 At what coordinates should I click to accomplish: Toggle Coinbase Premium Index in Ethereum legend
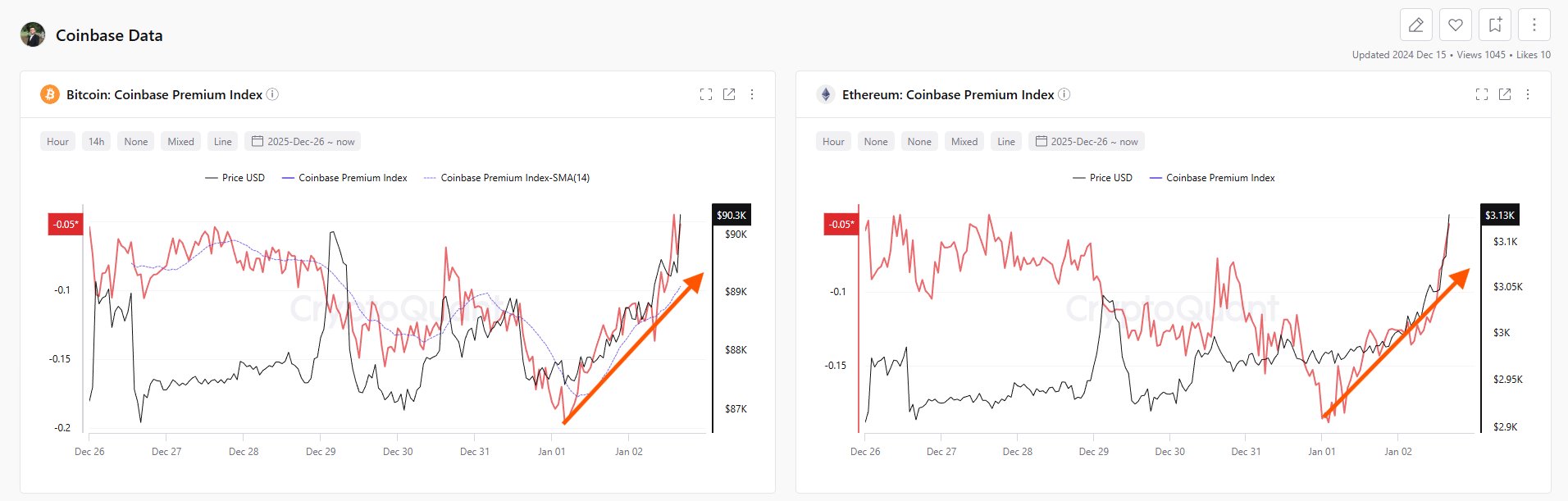click(x=1212, y=178)
